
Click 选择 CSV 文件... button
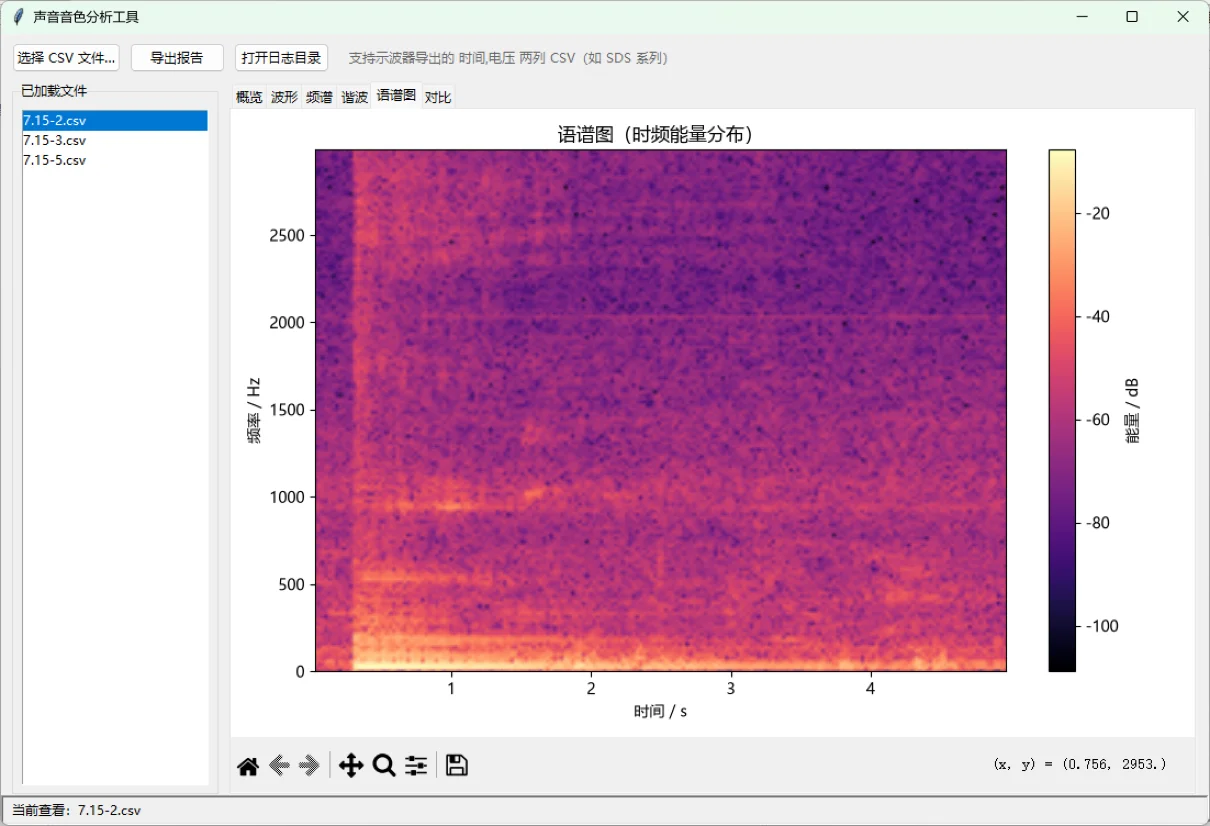[x=66, y=58]
